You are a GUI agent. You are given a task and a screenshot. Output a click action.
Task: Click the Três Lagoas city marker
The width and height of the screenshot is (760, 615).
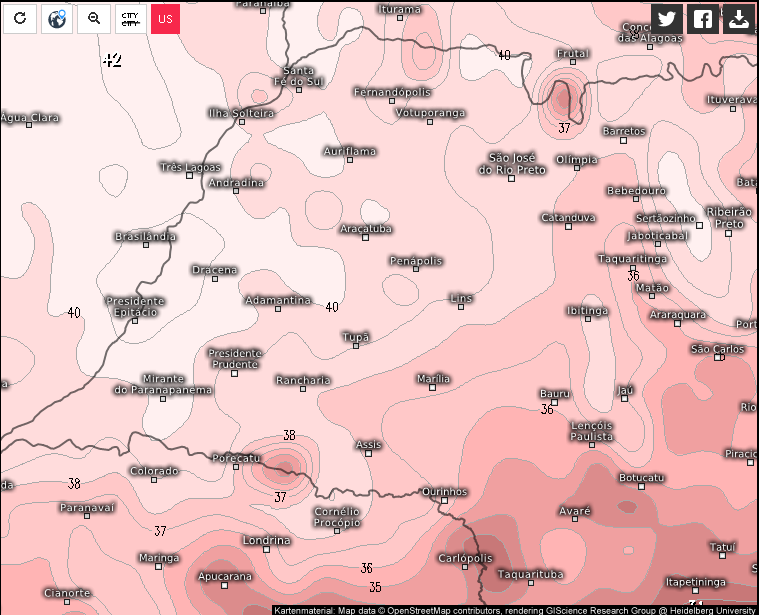[189, 176]
